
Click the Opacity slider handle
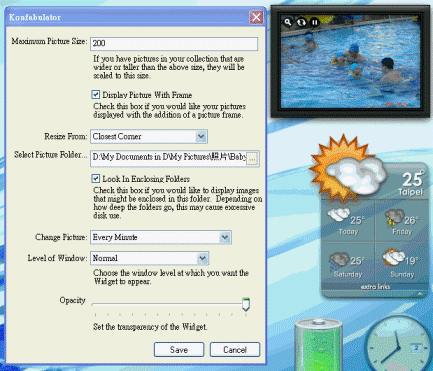(246, 304)
